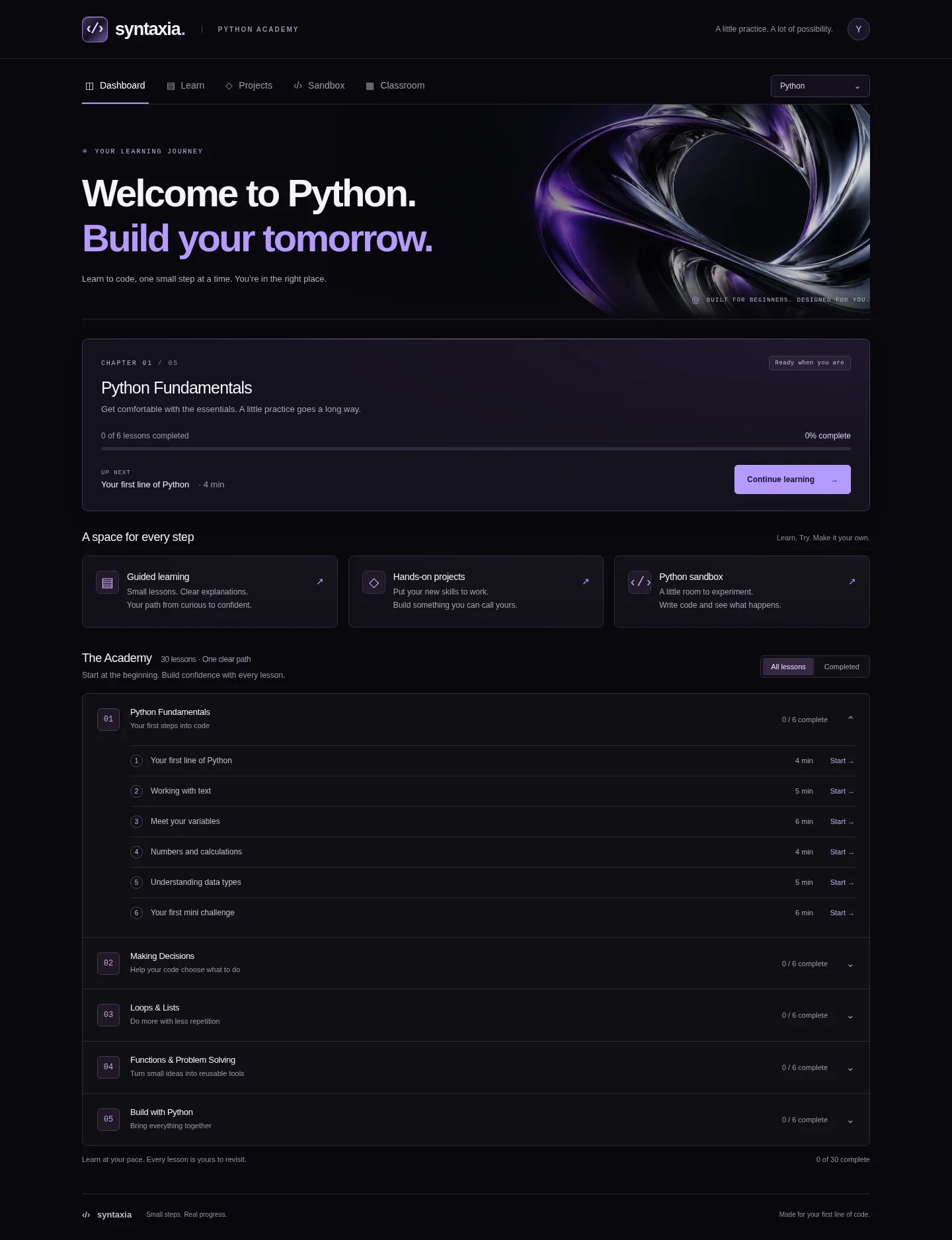The image size is (952, 1240).
Task: Open the Classroom tab
Action: (395, 86)
